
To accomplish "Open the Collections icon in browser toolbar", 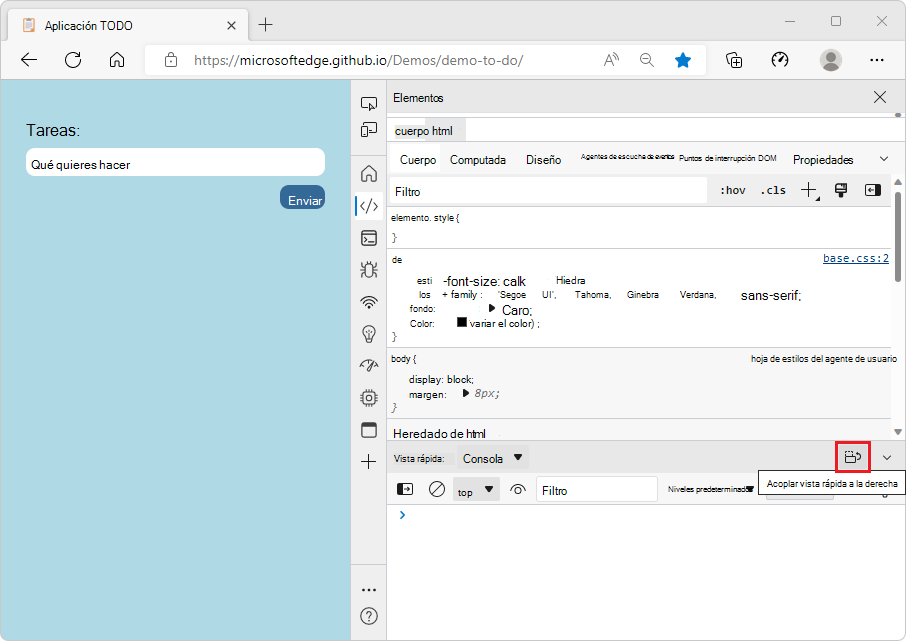I will coord(734,60).
